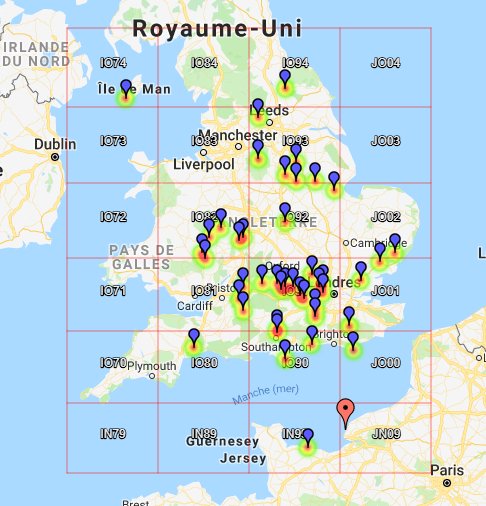Click blue marker beside the IO92 label
This screenshot has width=486, height=506.
click(285, 212)
